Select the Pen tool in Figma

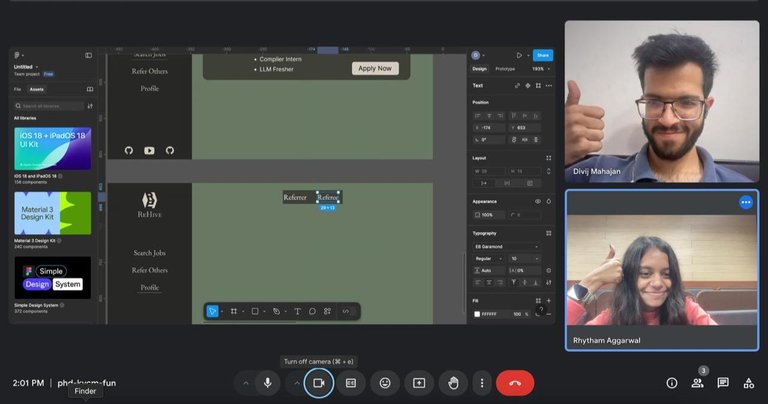click(x=276, y=311)
